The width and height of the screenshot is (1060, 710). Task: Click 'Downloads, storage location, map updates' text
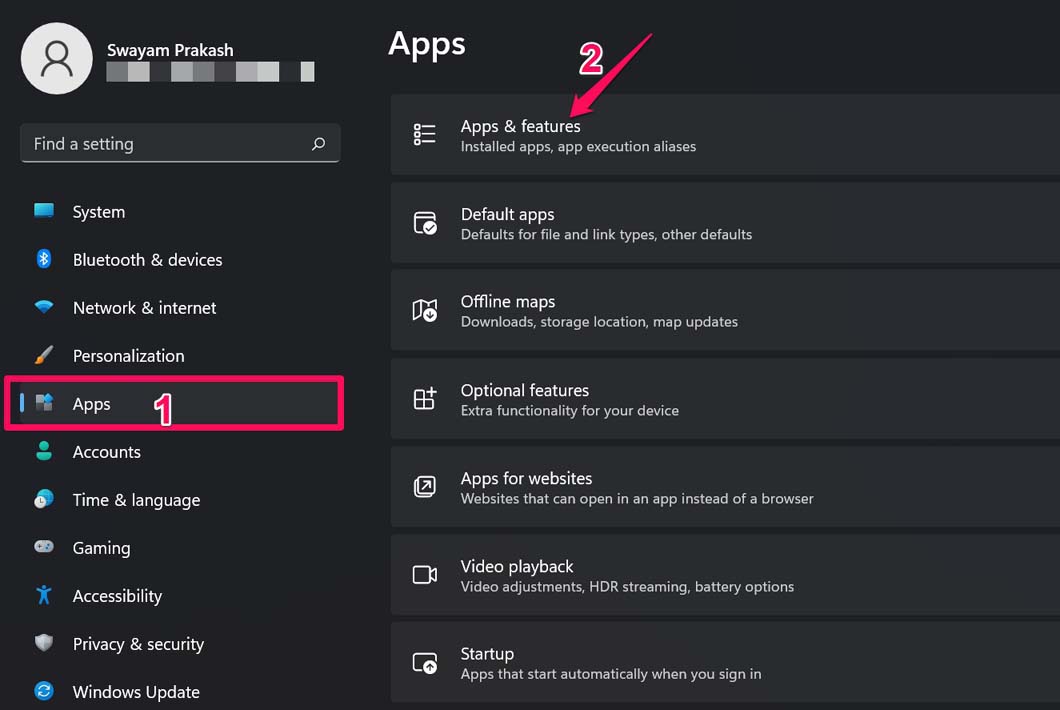(x=599, y=322)
